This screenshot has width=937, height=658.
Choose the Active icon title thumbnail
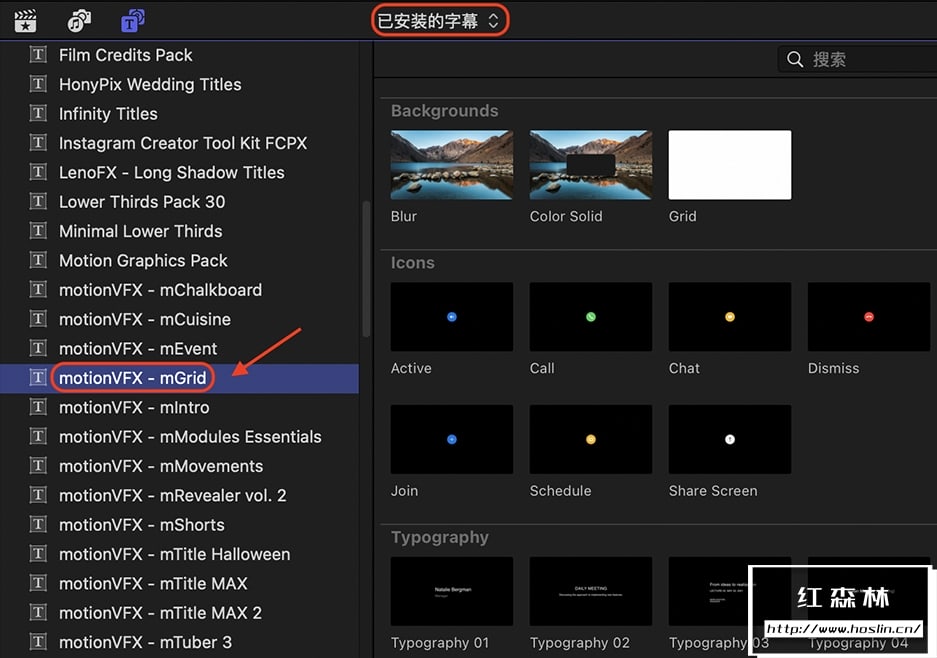click(452, 317)
